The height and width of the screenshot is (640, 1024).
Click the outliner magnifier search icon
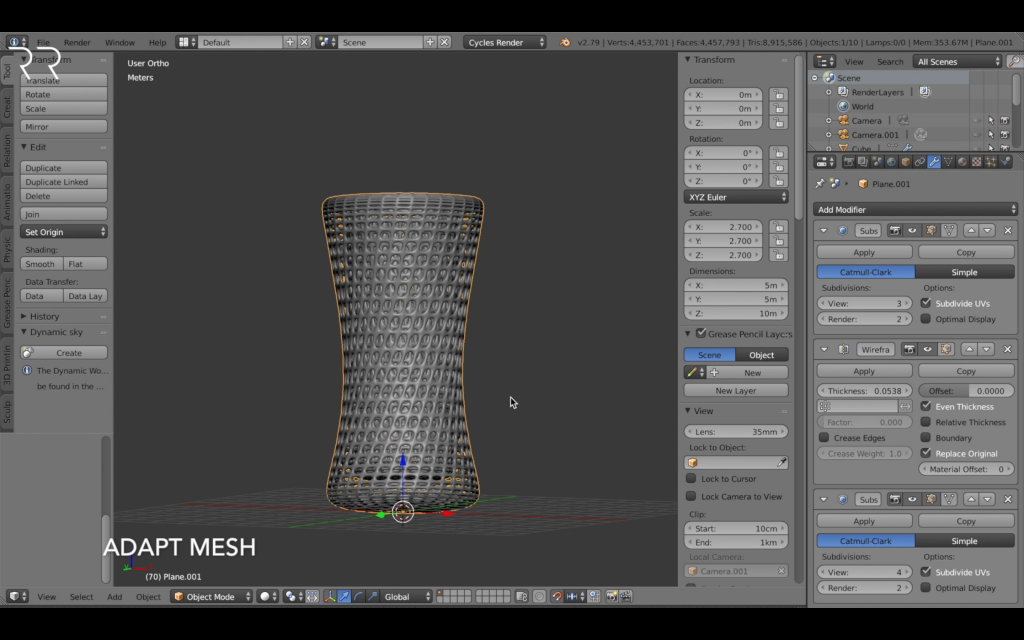1014,61
